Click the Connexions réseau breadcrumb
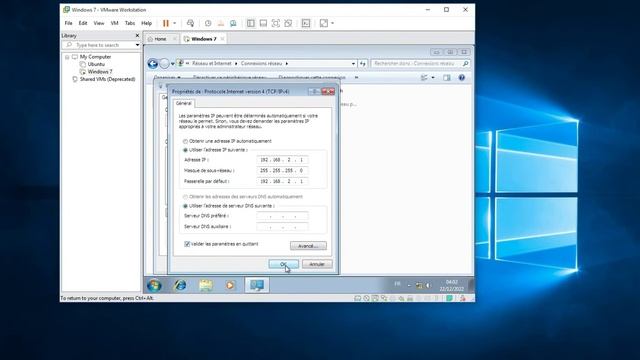 point(262,64)
